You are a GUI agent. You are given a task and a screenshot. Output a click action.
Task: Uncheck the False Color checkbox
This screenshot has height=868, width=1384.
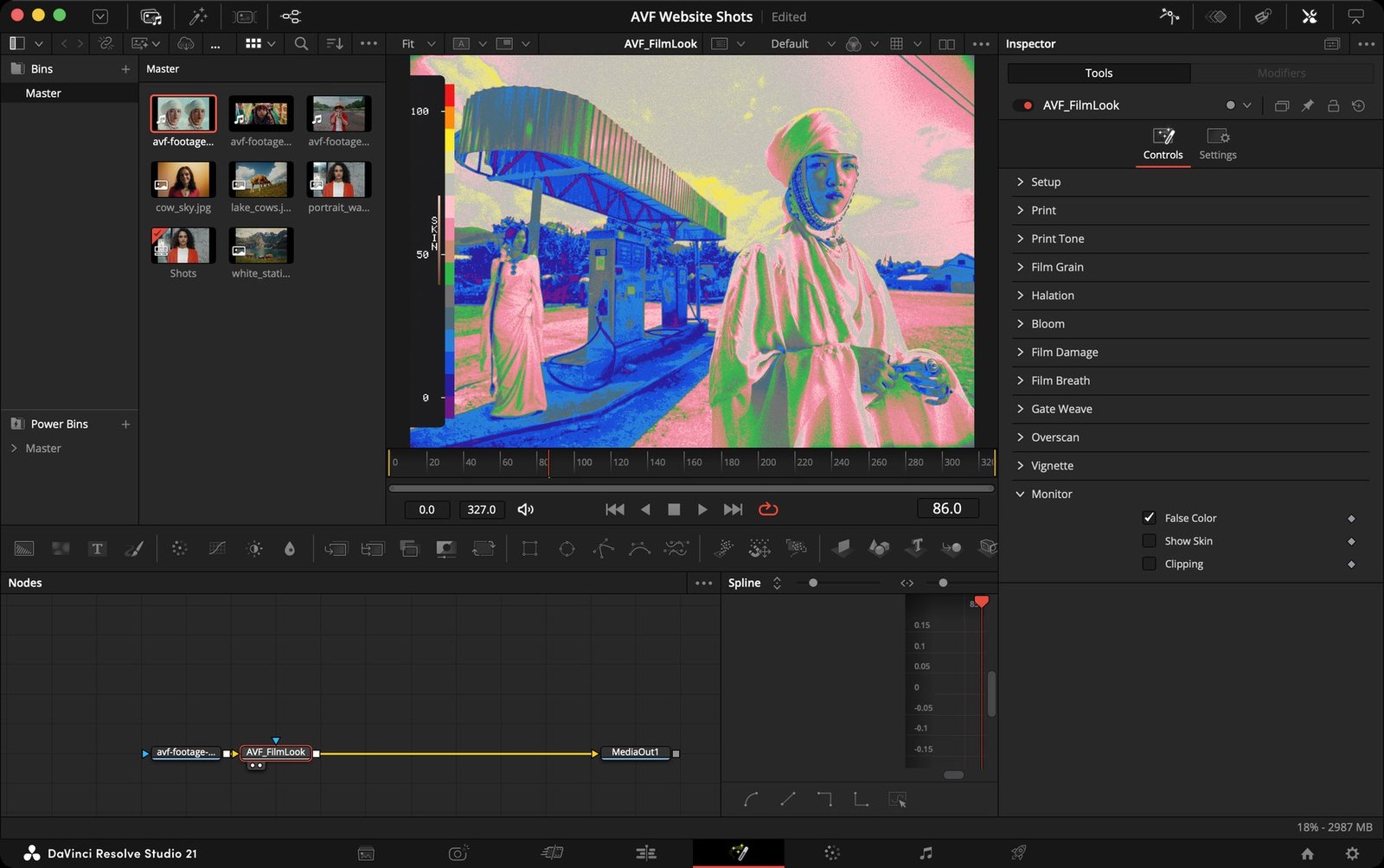tap(1149, 518)
